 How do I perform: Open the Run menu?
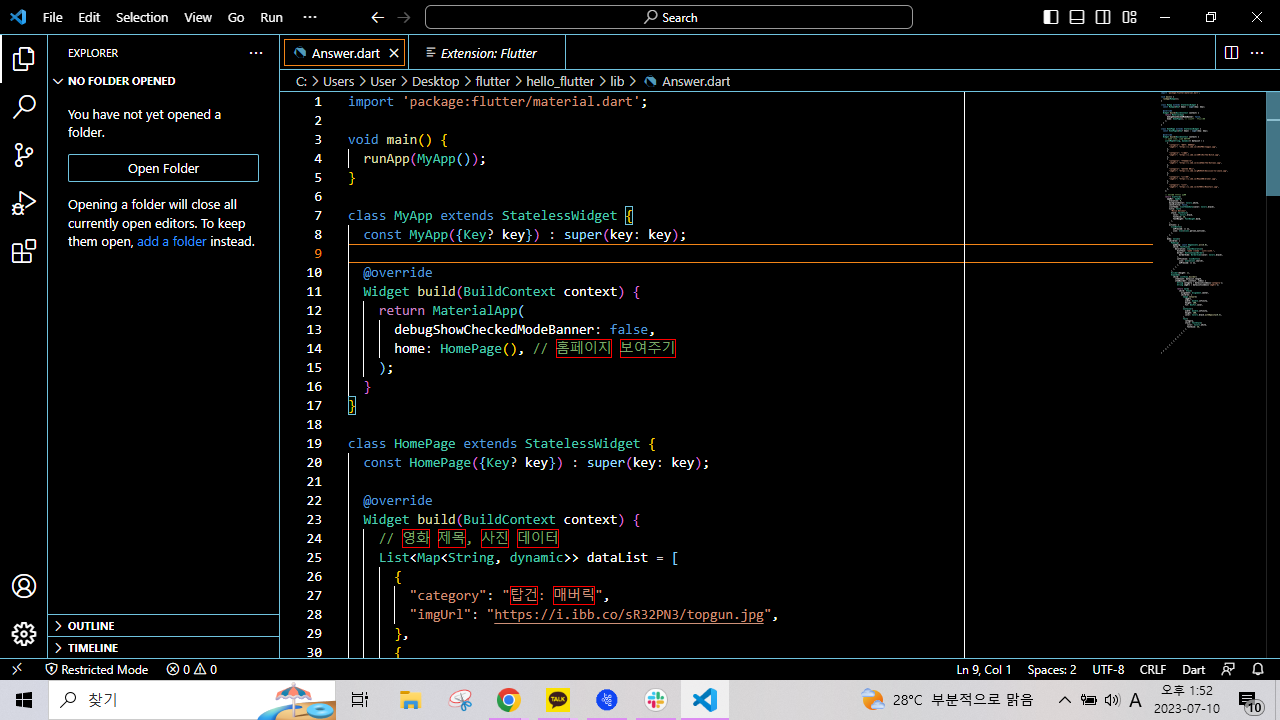coord(271,17)
